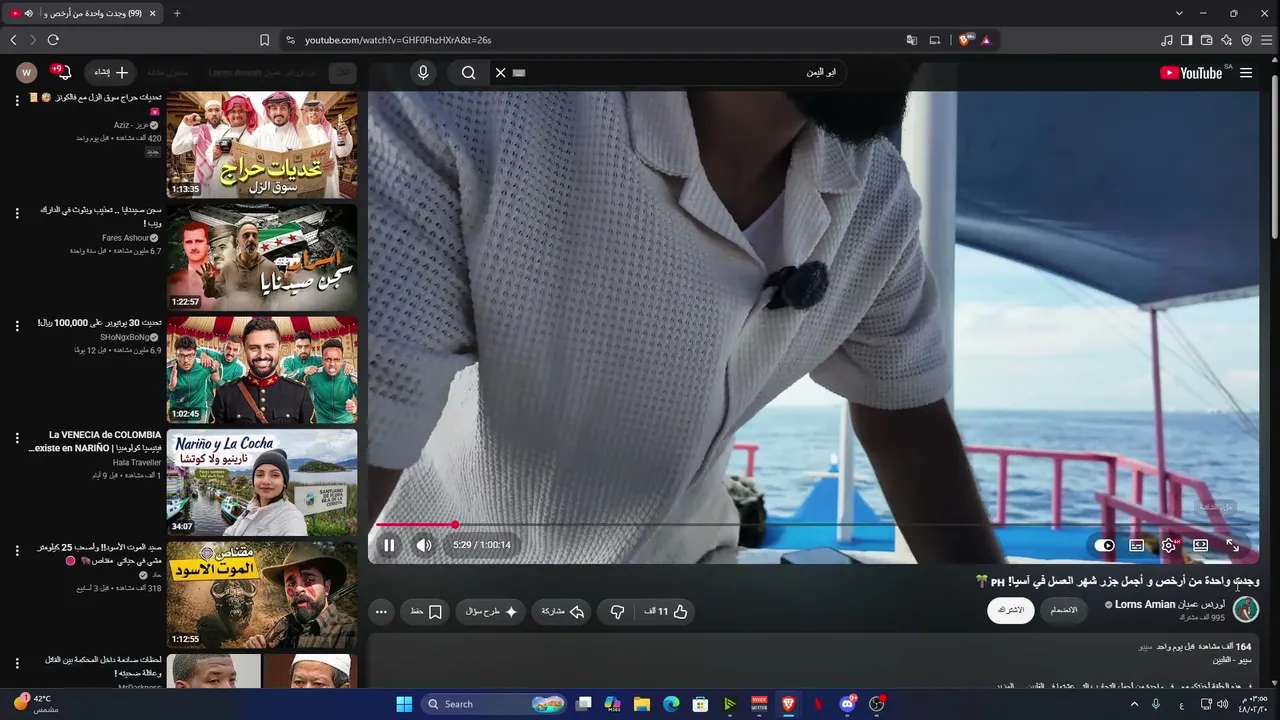The height and width of the screenshot is (720, 1280).
Task: Start voice search with microphone
Action: tap(423, 73)
